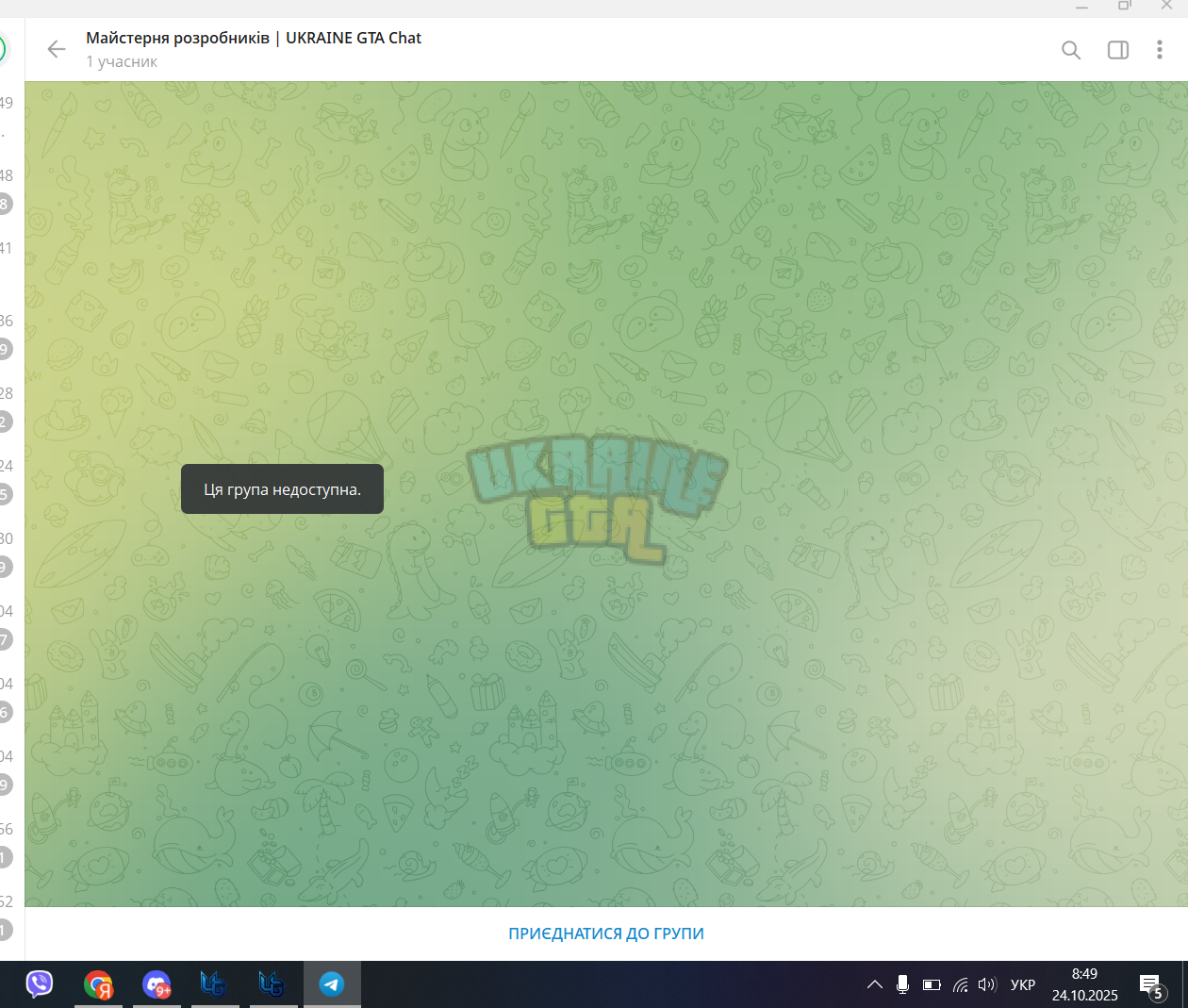Viewport: 1188px width, 1008px height.
Task: Open Viber from the taskbar
Action: (40, 984)
